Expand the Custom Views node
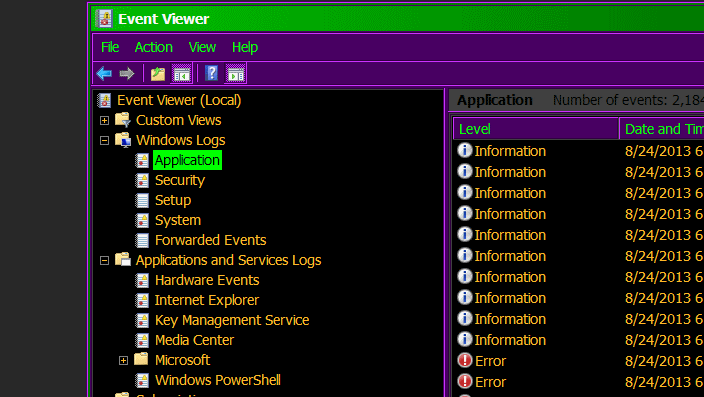Screen dimensions: 704x397 pos(104,120)
